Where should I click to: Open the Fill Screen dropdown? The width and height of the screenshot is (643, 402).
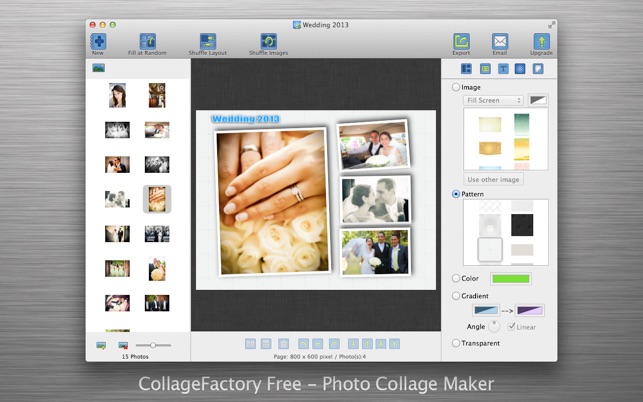click(x=493, y=100)
